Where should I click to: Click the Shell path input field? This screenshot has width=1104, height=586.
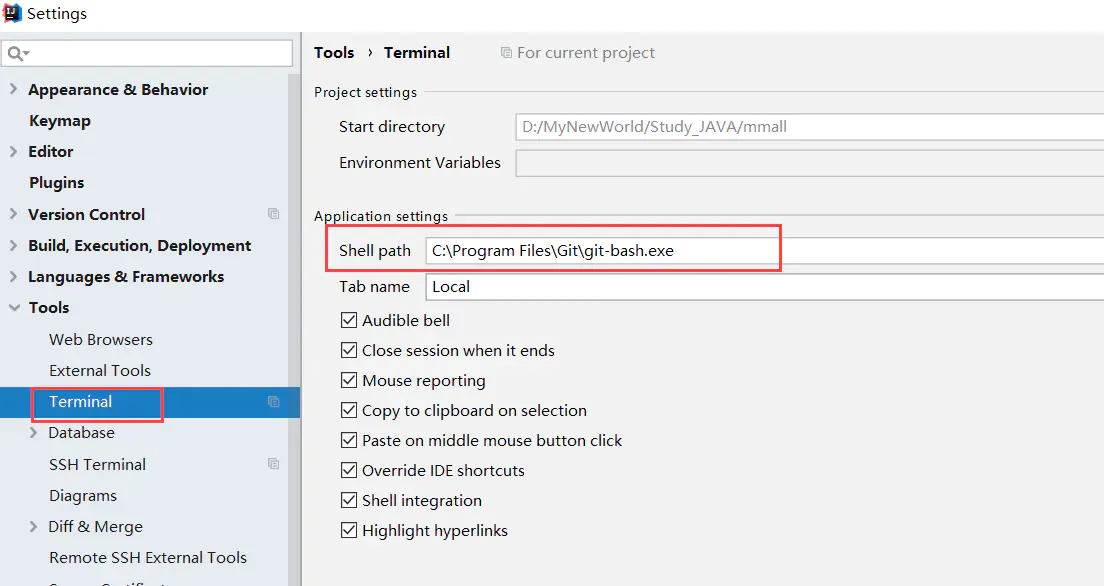coord(600,251)
